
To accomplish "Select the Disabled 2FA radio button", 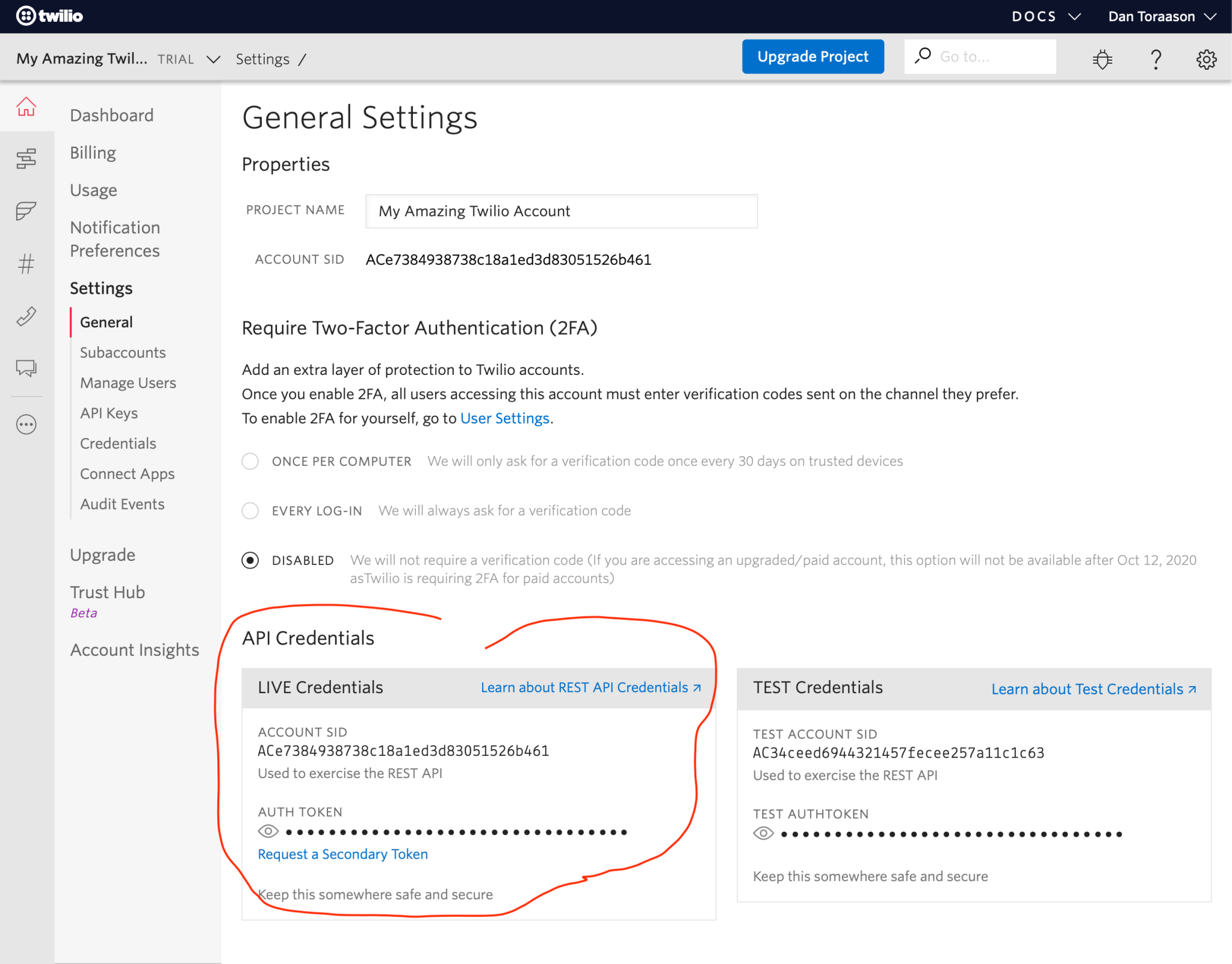I will (250, 560).
